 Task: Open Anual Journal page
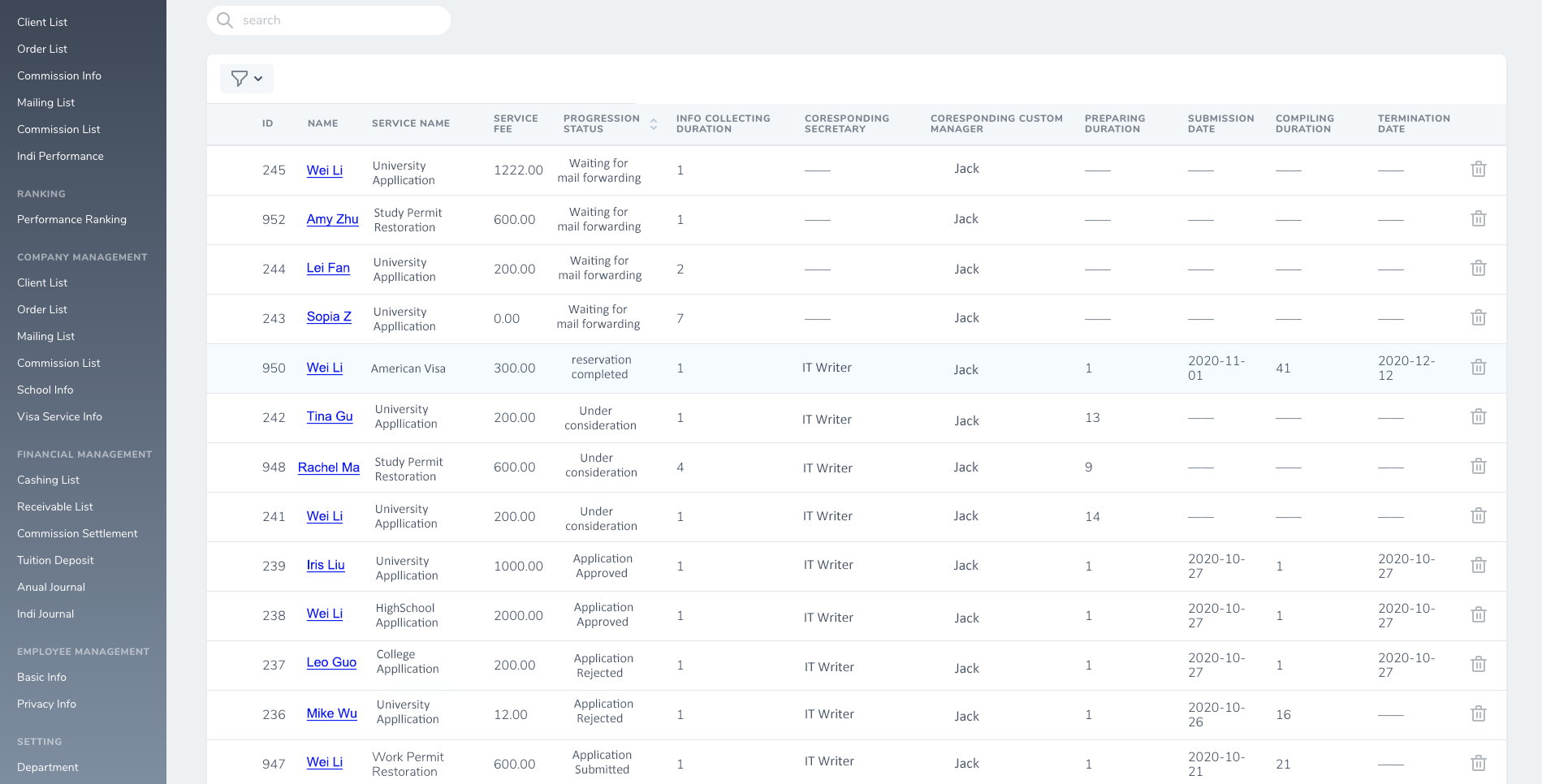click(x=51, y=587)
